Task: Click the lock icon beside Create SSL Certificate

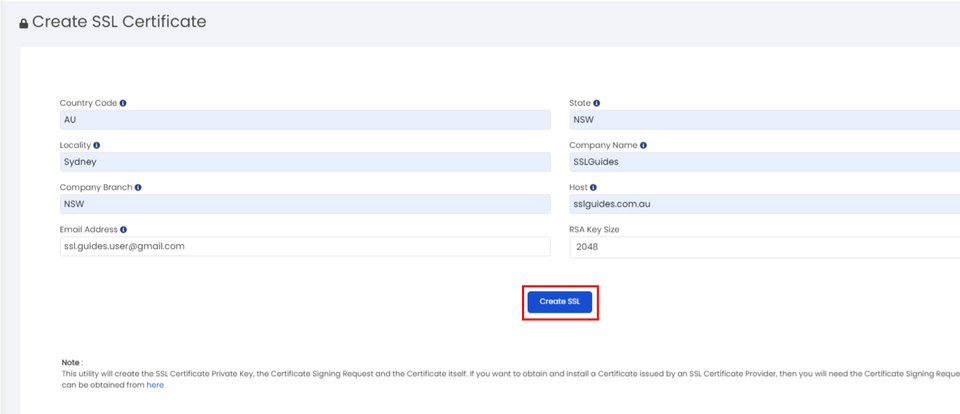Action: coord(24,23)
